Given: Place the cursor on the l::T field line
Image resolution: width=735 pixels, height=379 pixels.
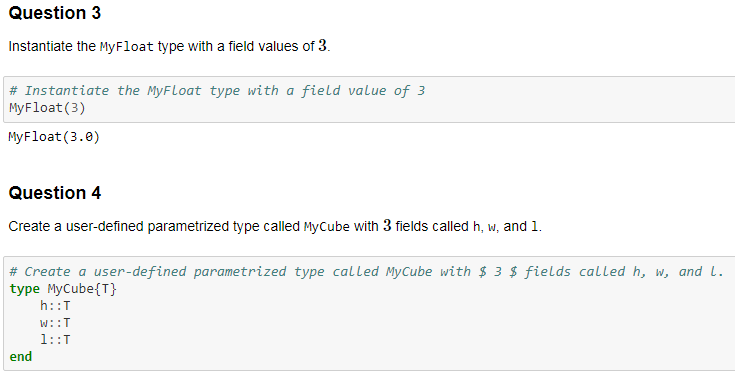Looking at the screenshot, I should [55, 340].
